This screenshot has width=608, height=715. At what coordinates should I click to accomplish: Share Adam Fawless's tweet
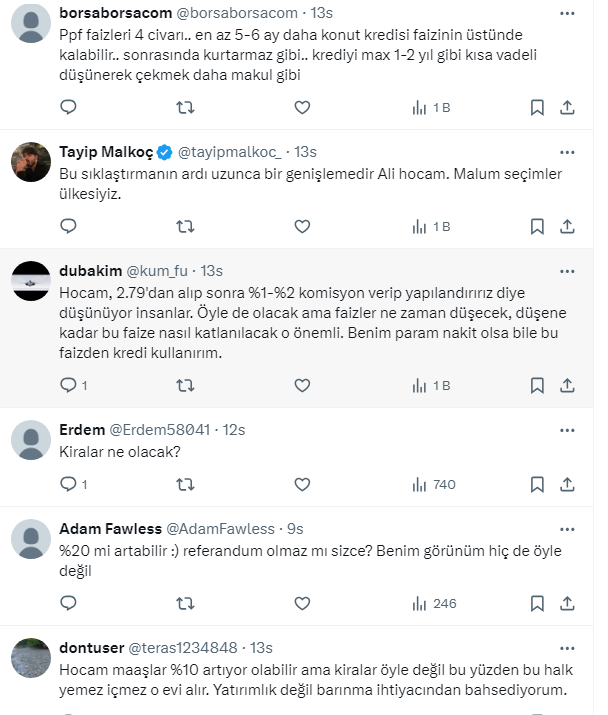(x=567, y=603)
